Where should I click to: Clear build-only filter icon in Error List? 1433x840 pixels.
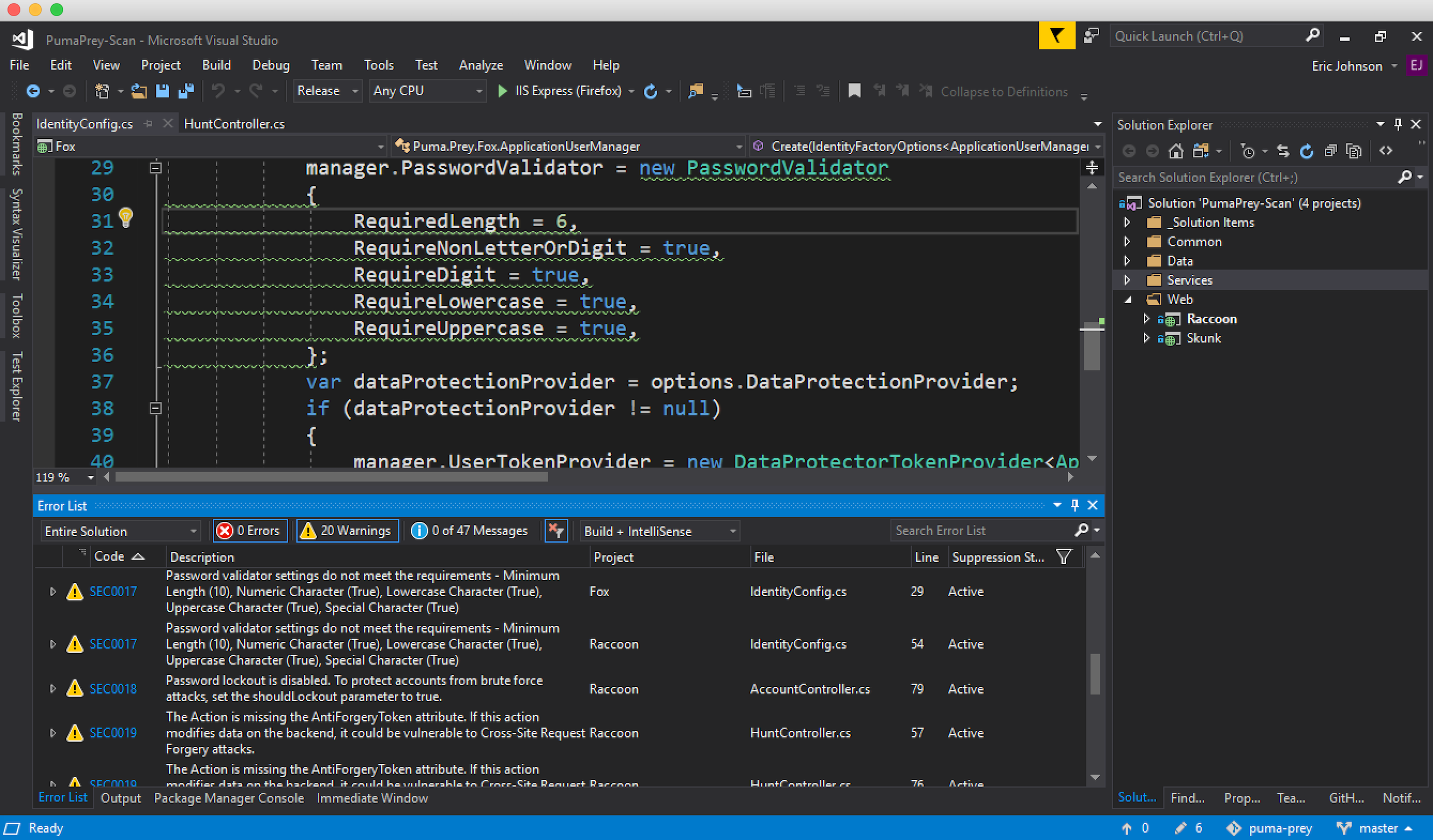(556, 530)
